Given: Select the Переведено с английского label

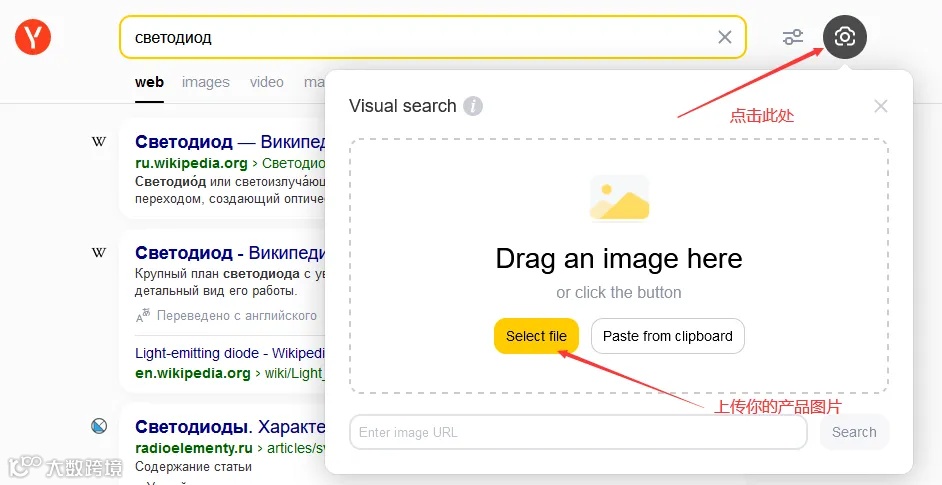Looking at the screenshot, I should click(237, 316).
